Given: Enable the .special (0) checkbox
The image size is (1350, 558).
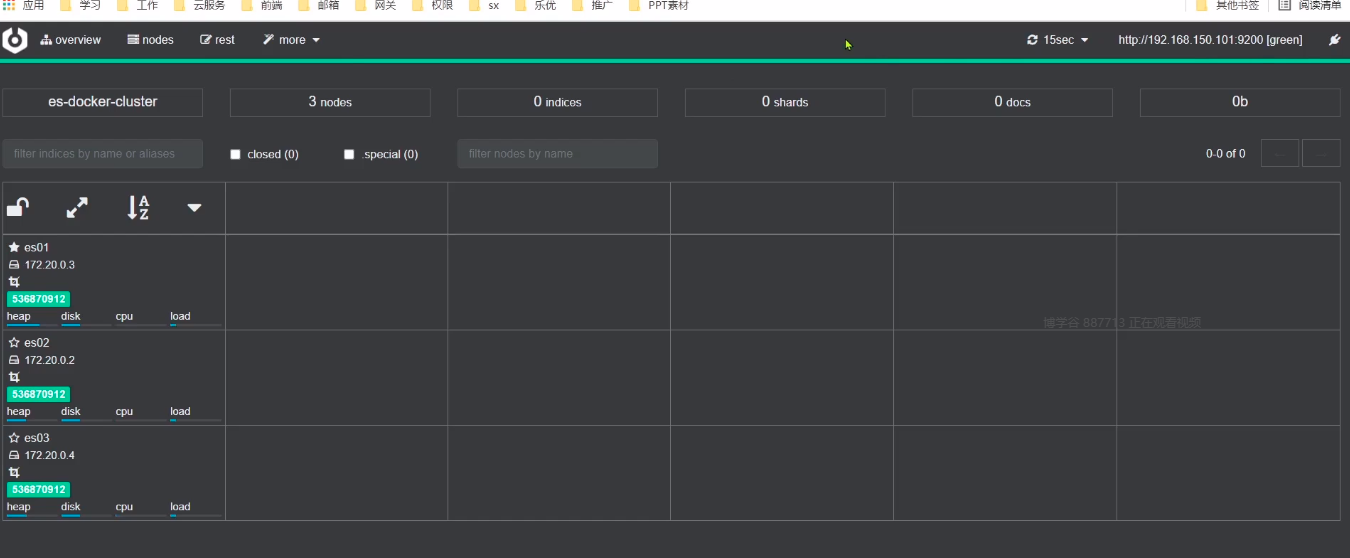Looking at the screenshot, I should tap(349, 154).
